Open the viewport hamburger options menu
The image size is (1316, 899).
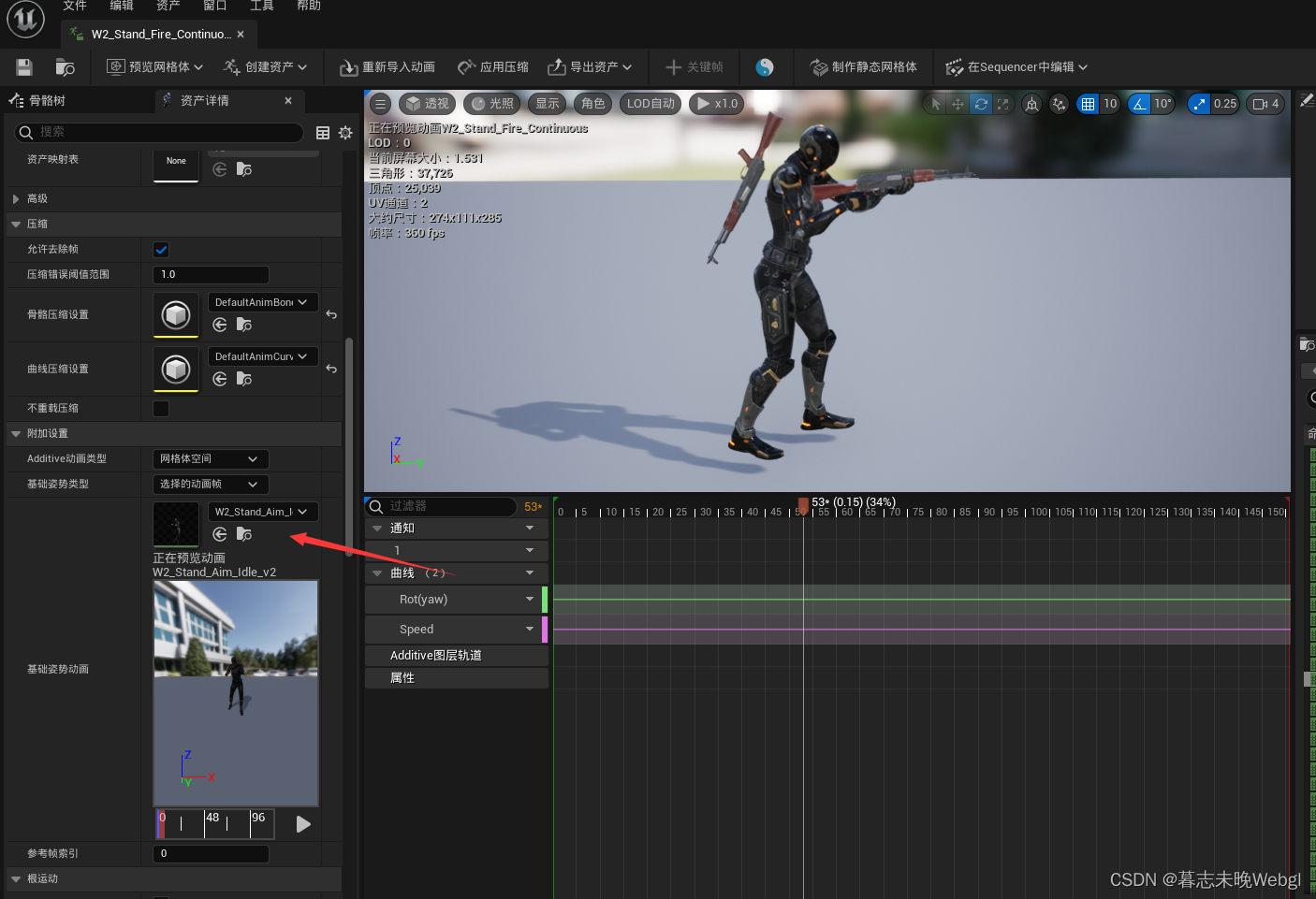click(380, 104)
